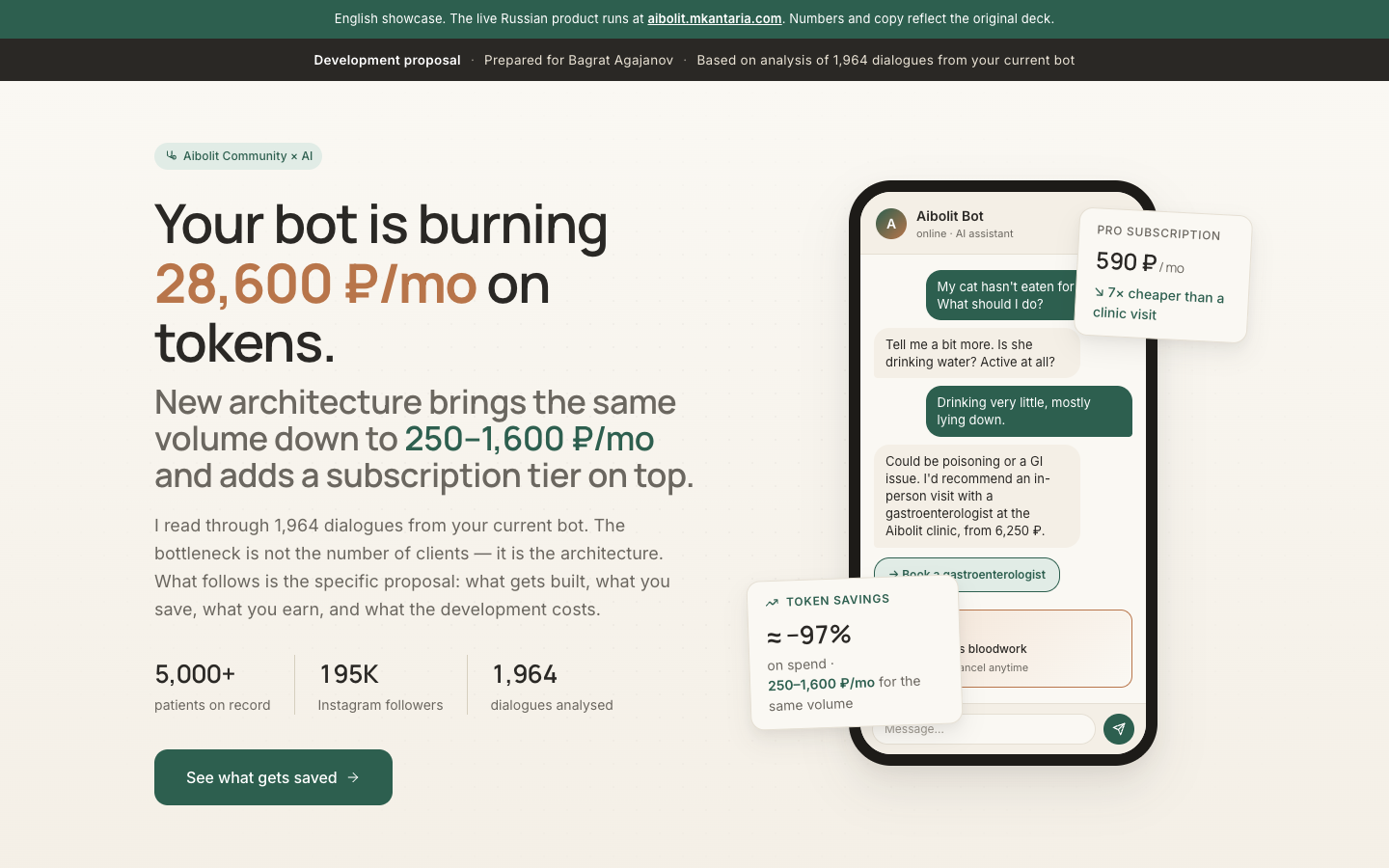Viewport: 1389px width, 868px height.
Task: Click the Aibolit Bot avatar letter A
Action: tap(890, 224)
